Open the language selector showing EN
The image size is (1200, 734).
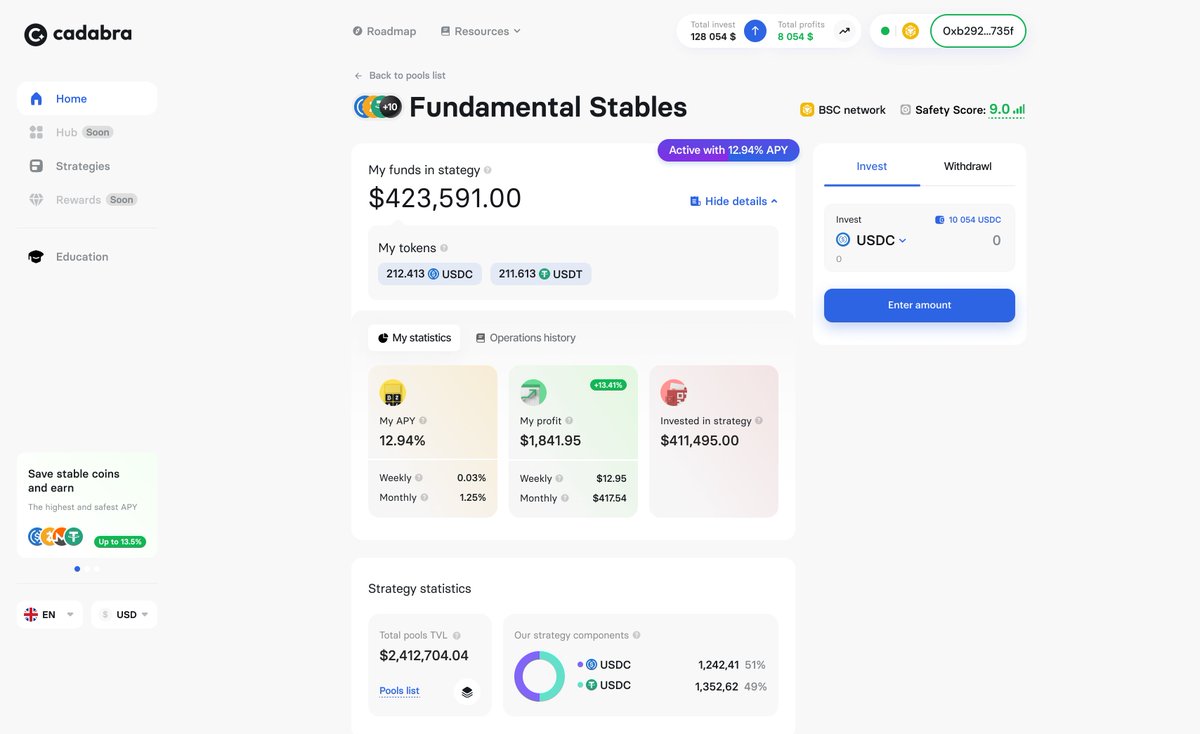pos(48,614)
